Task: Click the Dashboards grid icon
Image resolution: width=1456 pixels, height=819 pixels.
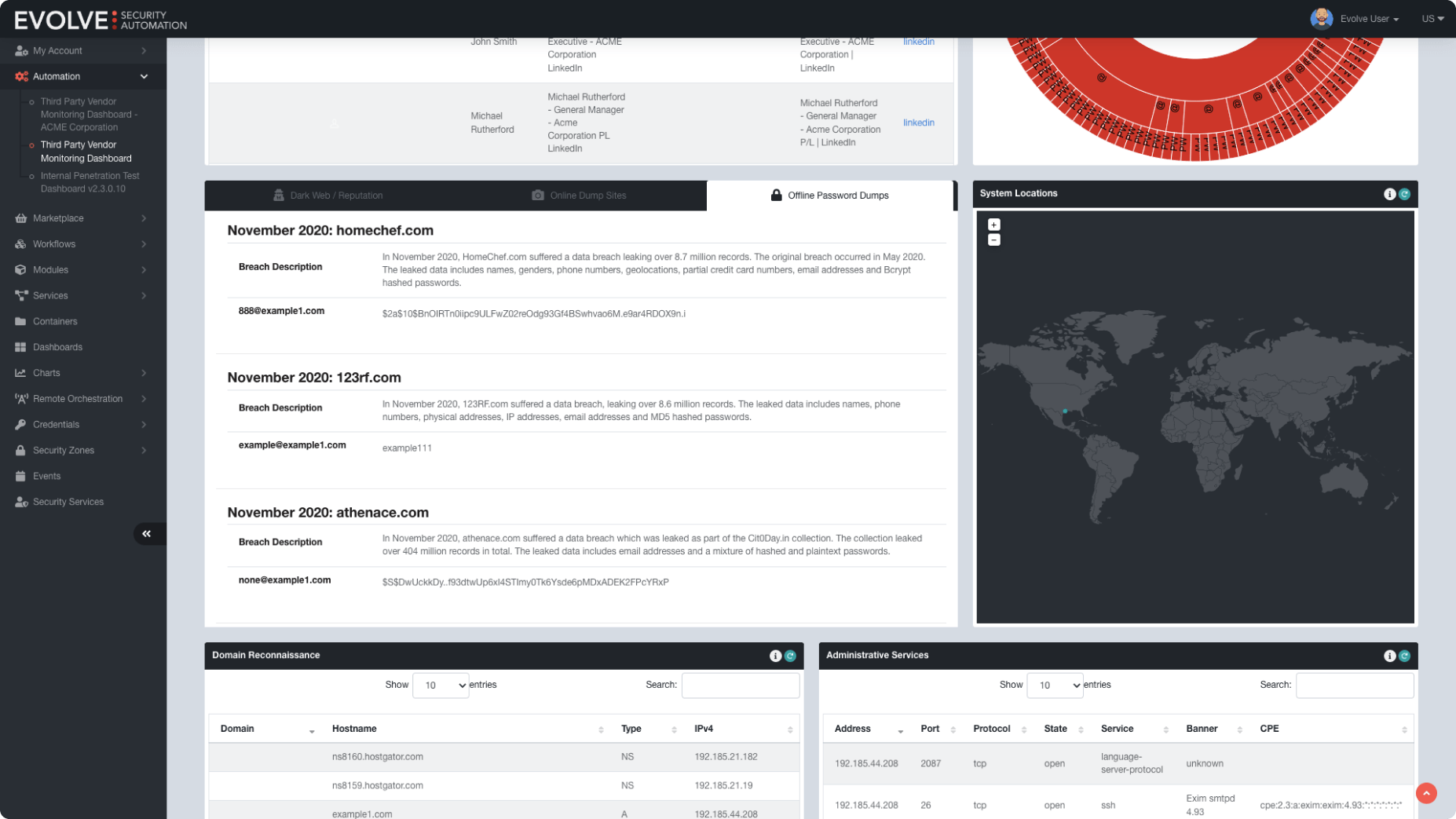Action: click(x=21, y=347)
